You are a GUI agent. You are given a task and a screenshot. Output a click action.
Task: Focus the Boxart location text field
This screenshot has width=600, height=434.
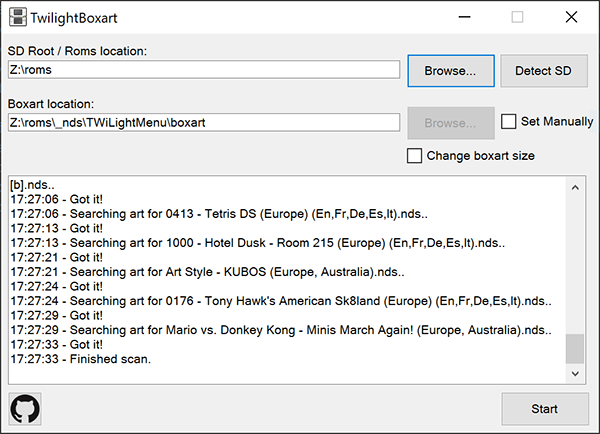pos(204,122)
